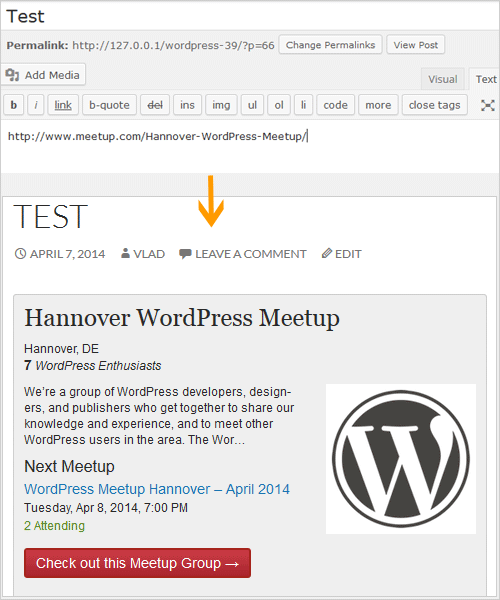This screenshot has height=600, width=500.
Task: Click the 'Tuesday, Apr 8, 2014, 7:00 PM' text
Action: click(x=106, y=508)
